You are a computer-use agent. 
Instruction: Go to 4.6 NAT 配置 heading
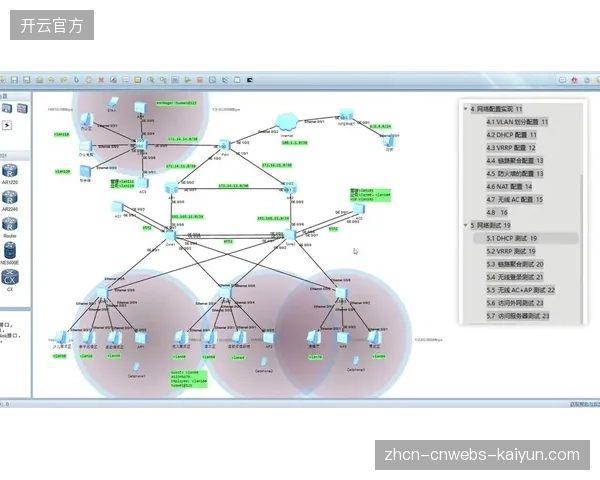509,186
